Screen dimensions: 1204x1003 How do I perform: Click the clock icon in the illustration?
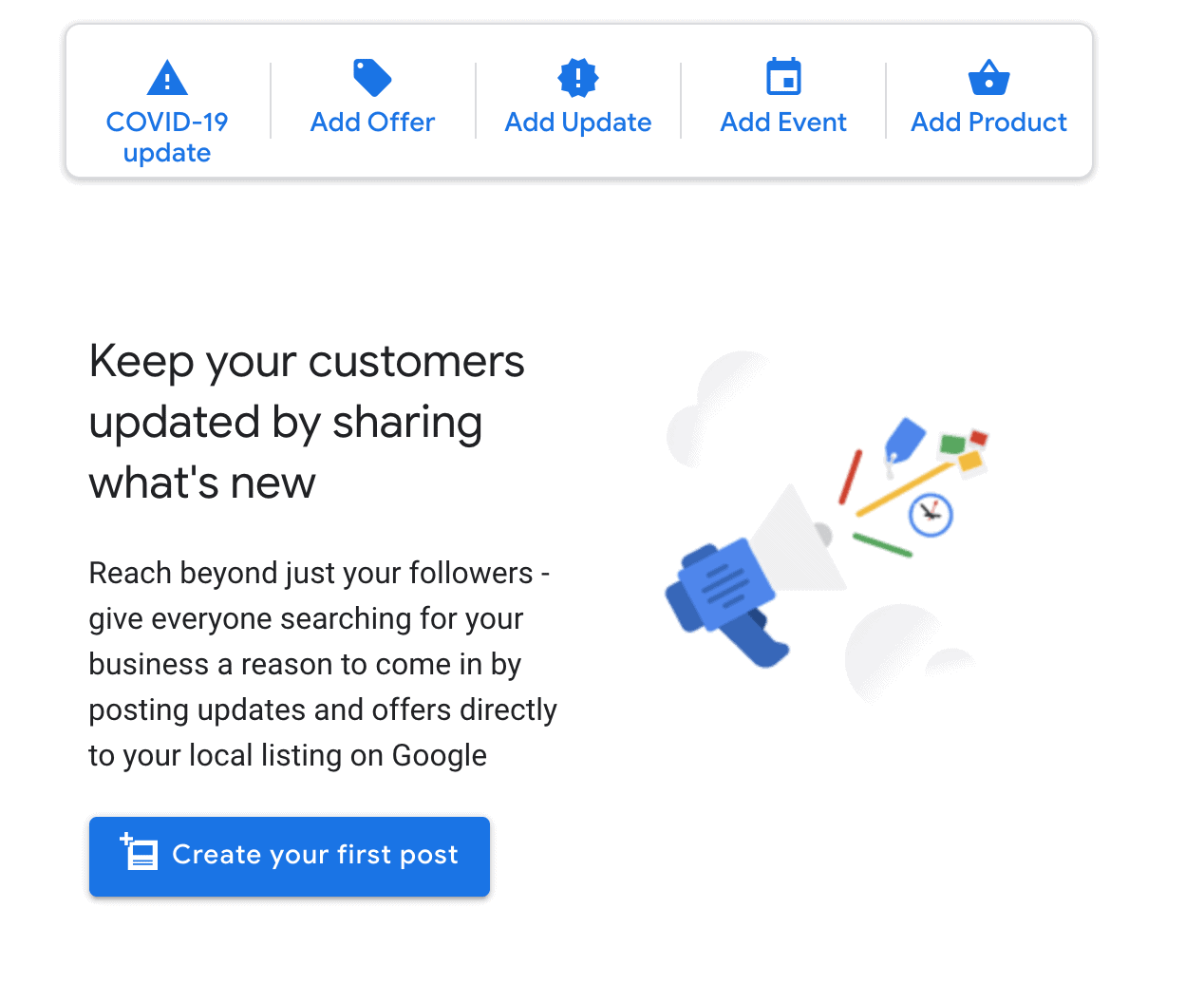click(x=931, y=515)
